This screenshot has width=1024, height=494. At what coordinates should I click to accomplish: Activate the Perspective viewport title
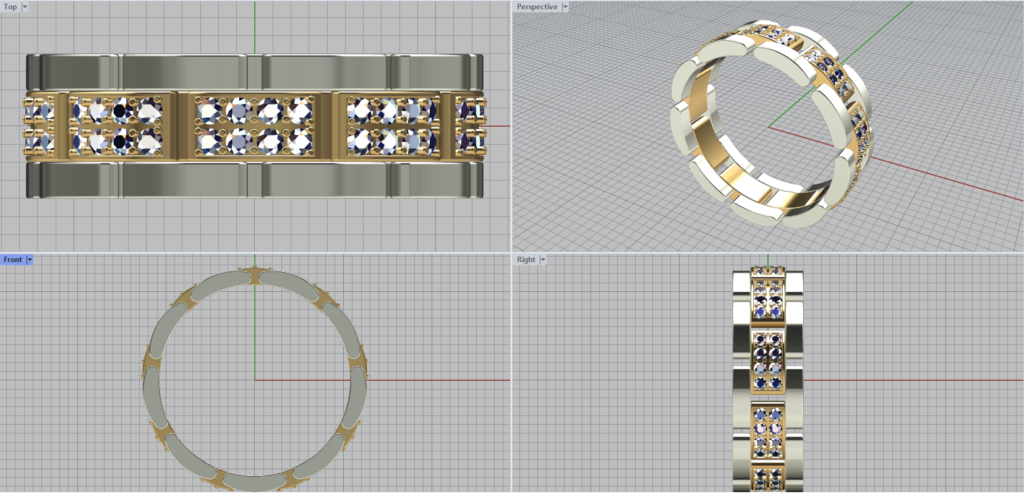click(537, 7)
